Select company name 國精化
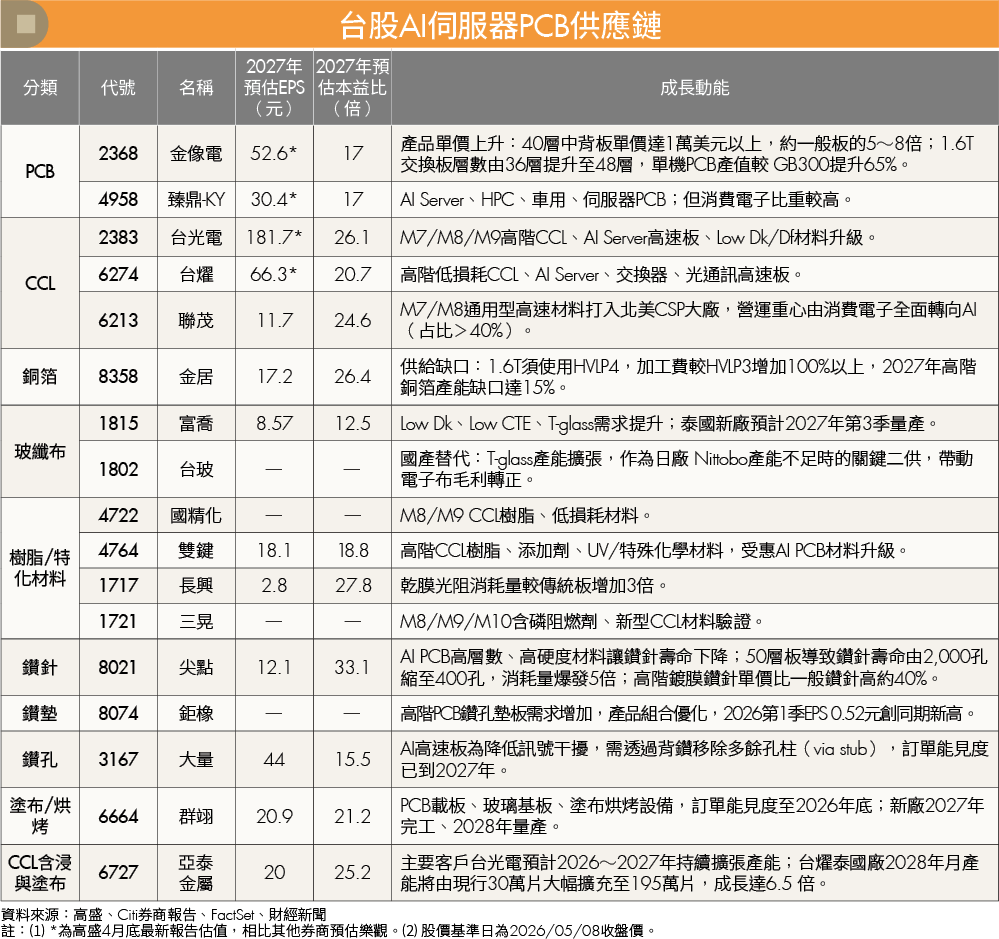The height and width of the screenshot is (939, 999). [196, 515]
